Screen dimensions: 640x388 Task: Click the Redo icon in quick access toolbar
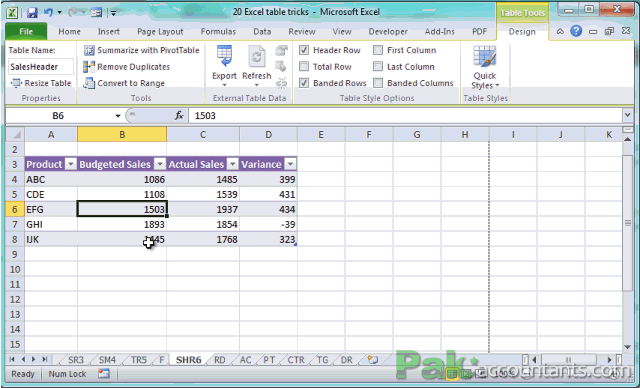(x=73, y=12)
